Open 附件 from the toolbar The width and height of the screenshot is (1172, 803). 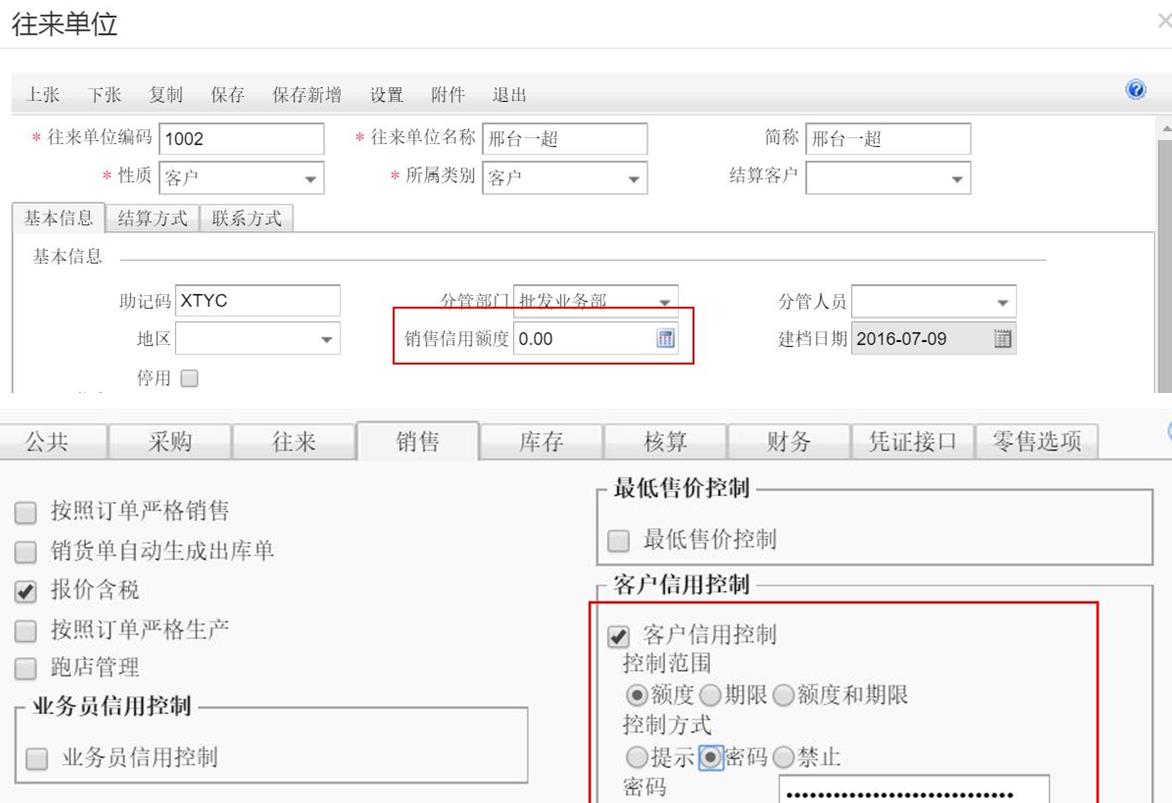[447, 95]
